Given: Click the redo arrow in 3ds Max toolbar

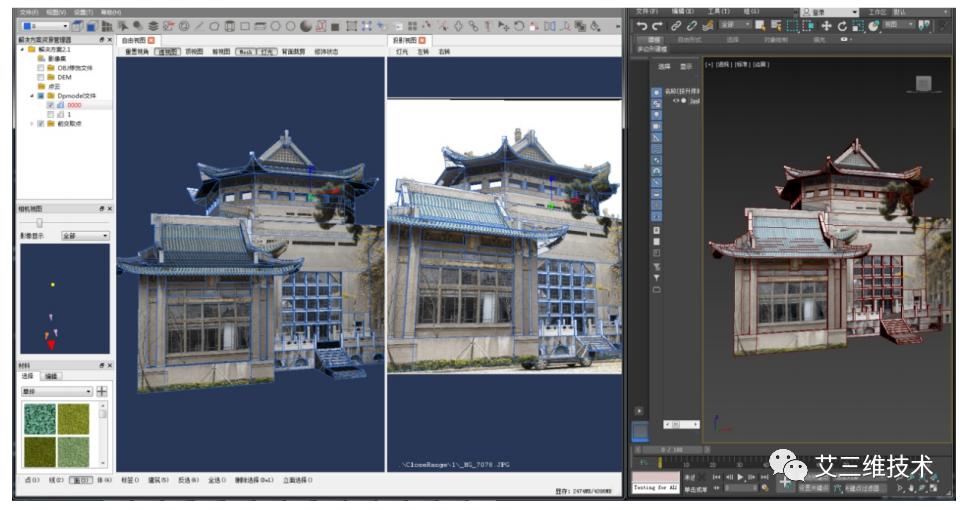Looking at the screenshot, I should point(657,26).
